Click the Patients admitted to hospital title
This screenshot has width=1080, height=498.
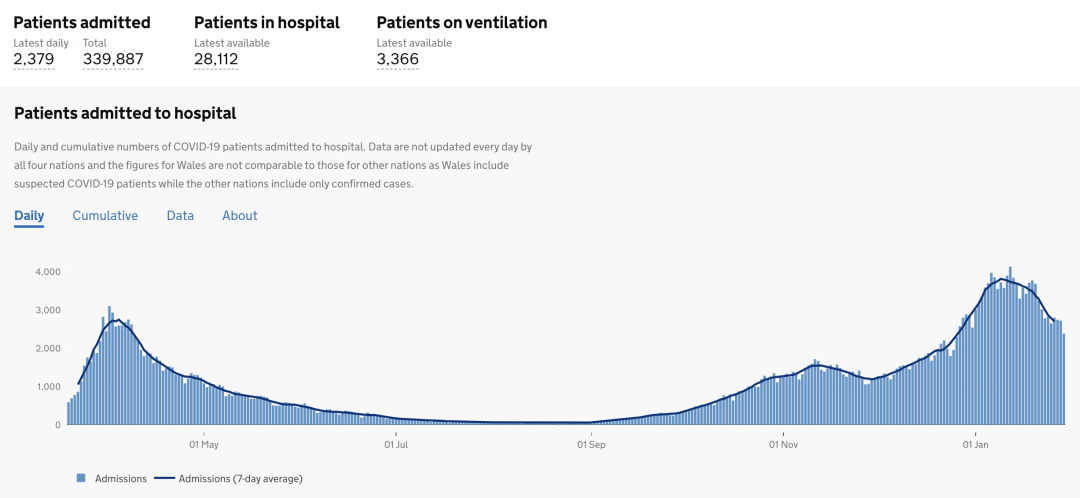coord(125,114)
